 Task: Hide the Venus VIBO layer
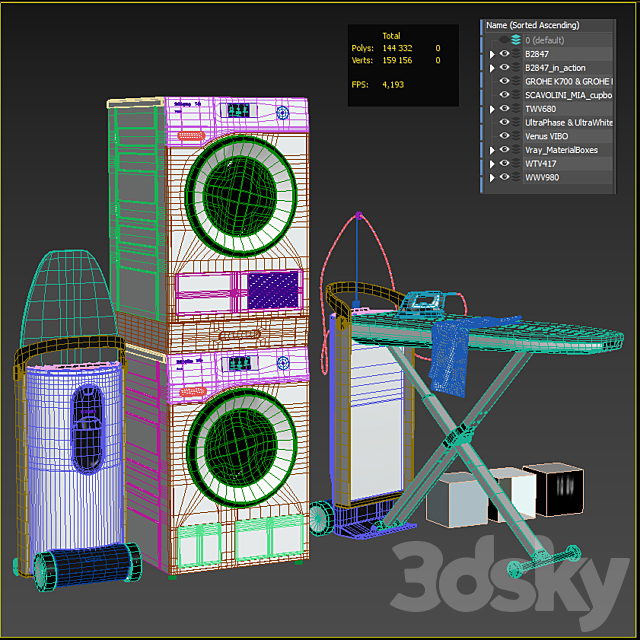pos(504,135)
